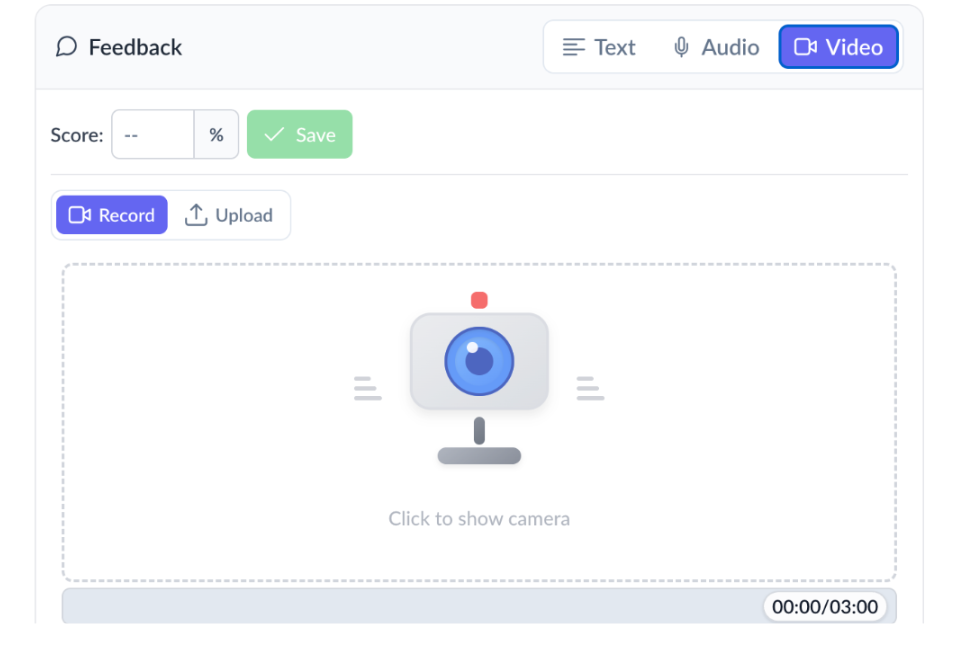Choose the Record video option
This screenshot has height=656, width=963.
[112, 215]
